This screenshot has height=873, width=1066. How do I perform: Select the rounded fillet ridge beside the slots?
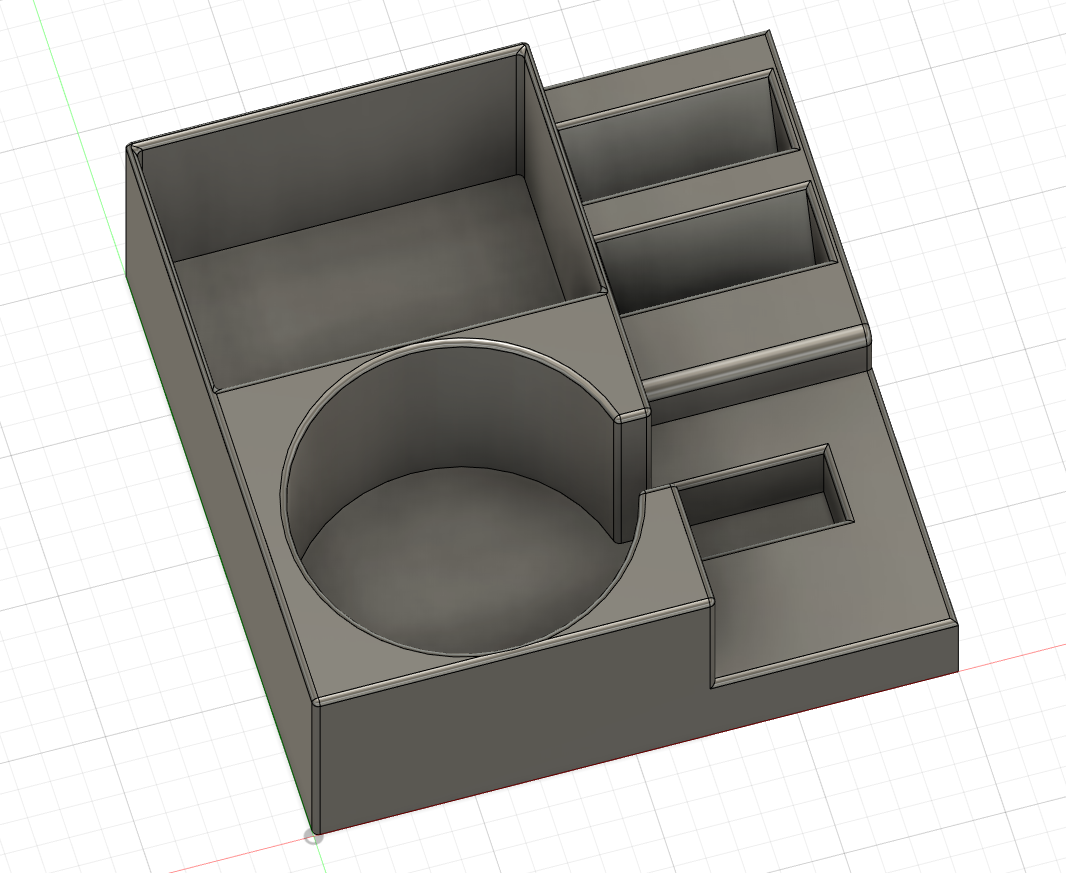[755, 362]
